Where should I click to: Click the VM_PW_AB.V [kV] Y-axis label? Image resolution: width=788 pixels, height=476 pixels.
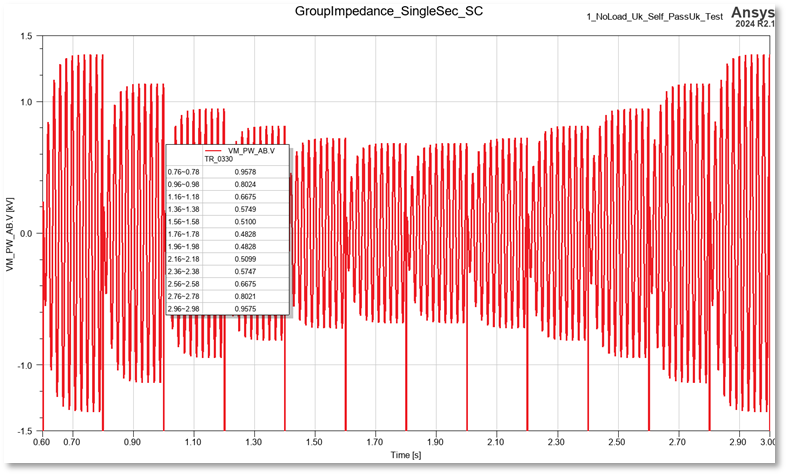pos(10,235)
